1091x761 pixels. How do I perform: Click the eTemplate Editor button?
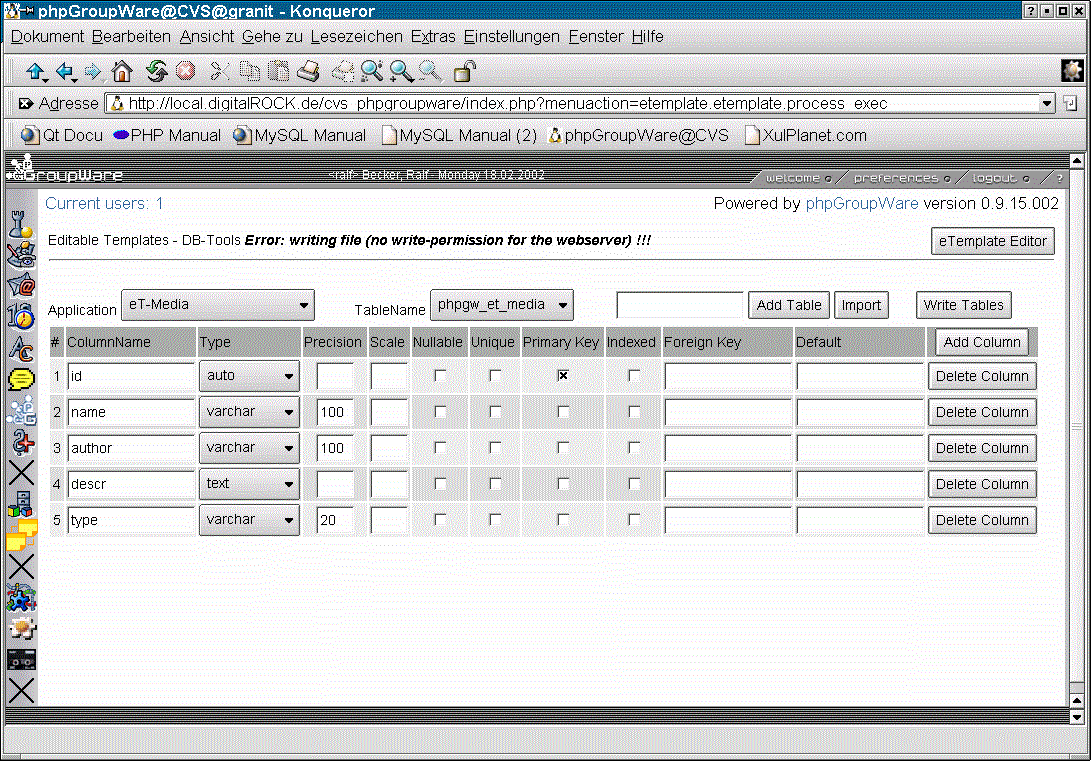point(992,241)
